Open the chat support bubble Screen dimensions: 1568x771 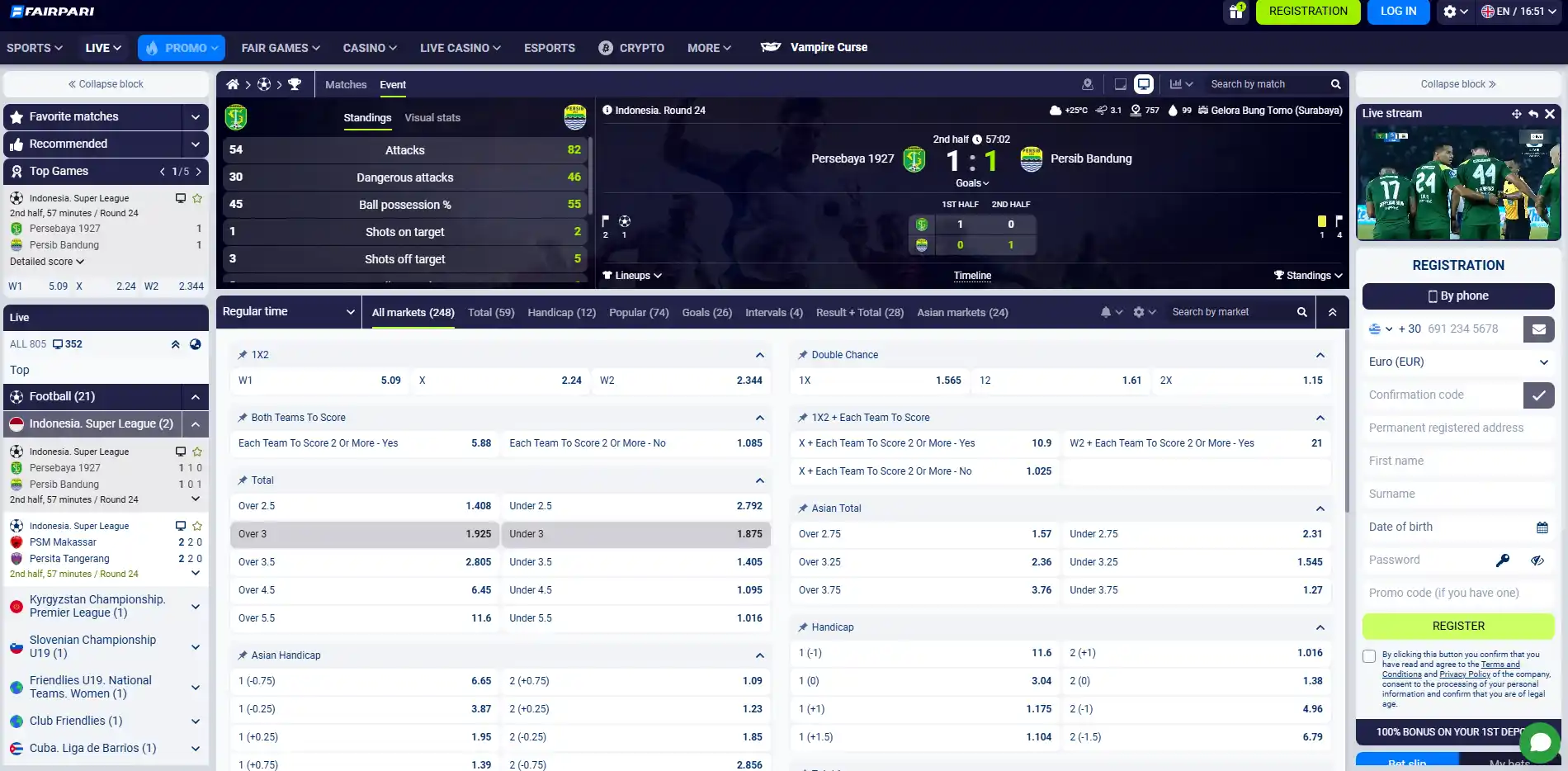click(1540, 742)
